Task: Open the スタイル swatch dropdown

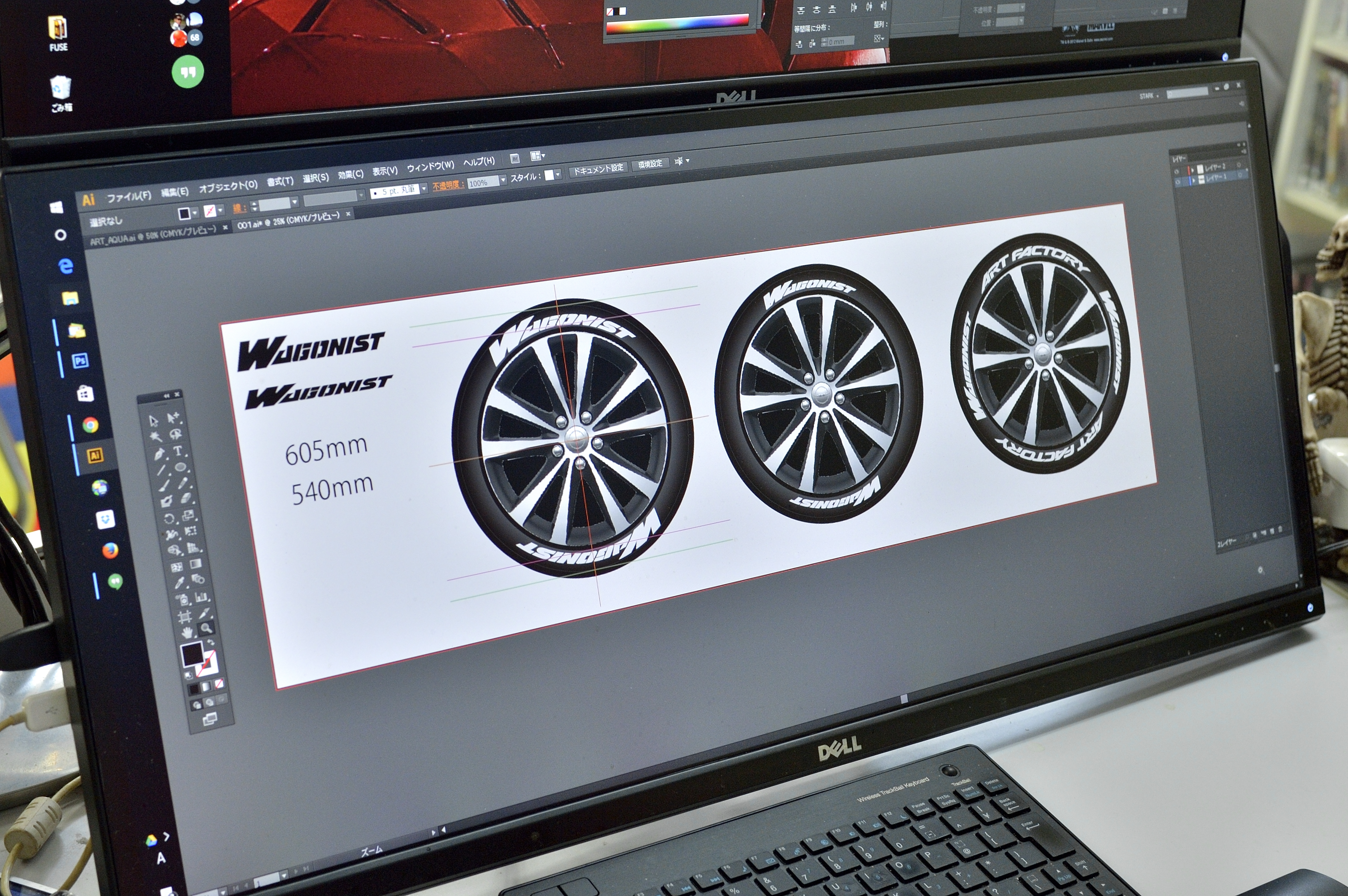Action: click(x=559, y=175)
